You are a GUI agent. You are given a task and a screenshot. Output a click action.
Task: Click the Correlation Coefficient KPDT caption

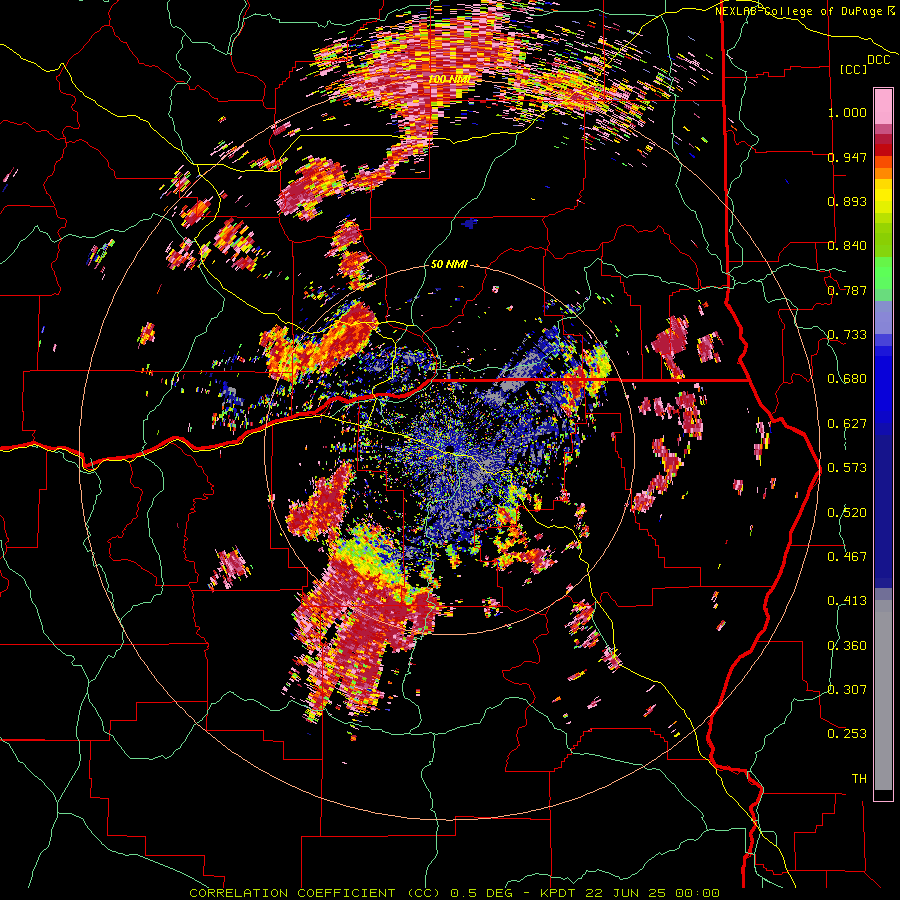(x=454, y=893)
